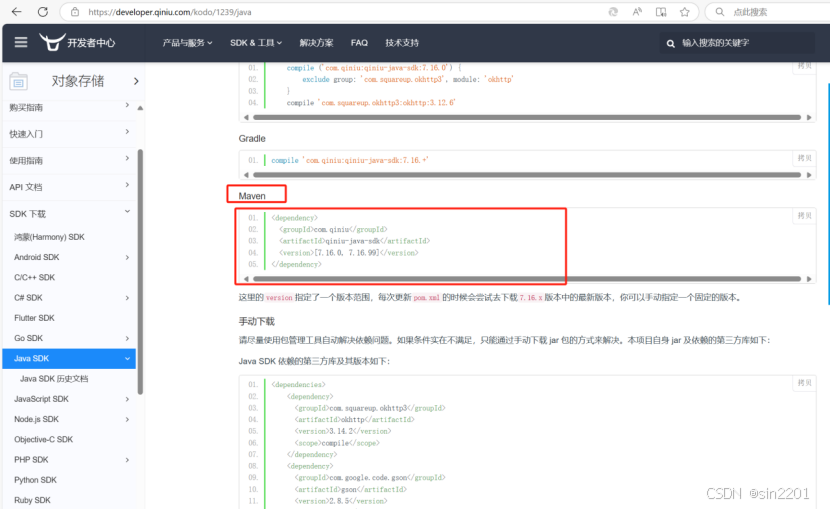Open Python SDK page
Image resolution: width=831 pixels, height=509 pixels.
[36, 480]
